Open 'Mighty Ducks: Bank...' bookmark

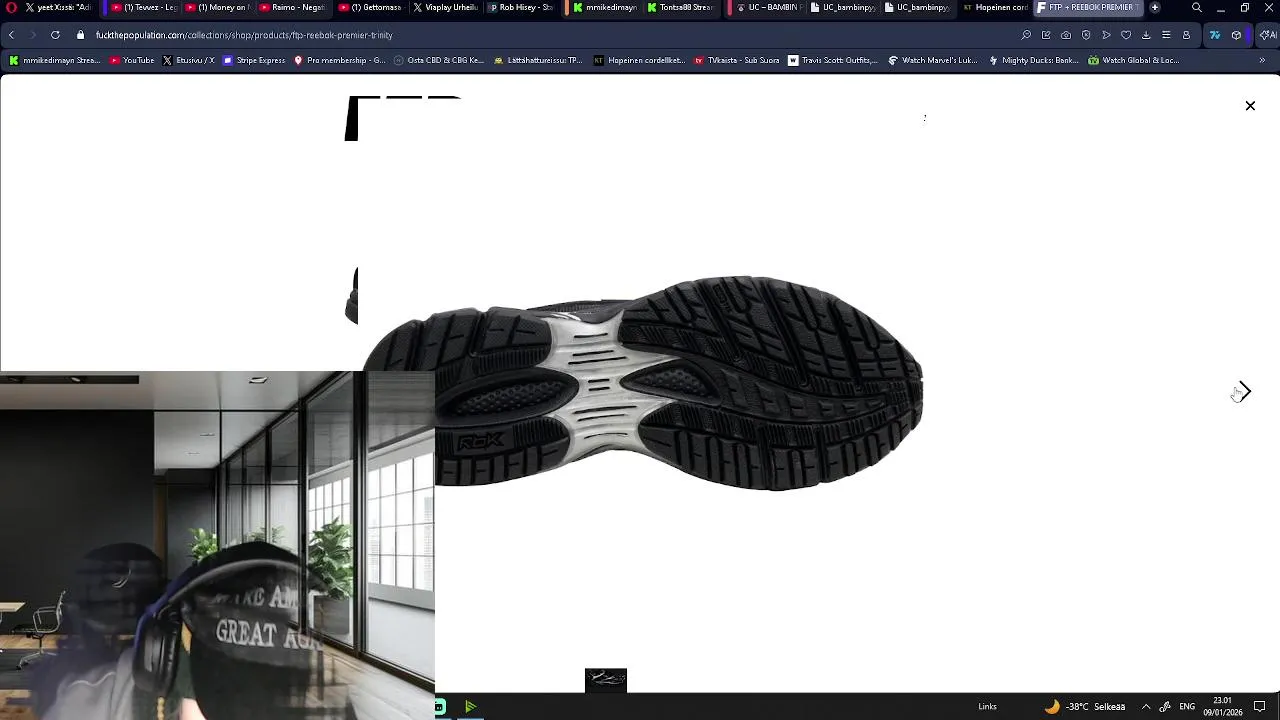point(1033,60)
